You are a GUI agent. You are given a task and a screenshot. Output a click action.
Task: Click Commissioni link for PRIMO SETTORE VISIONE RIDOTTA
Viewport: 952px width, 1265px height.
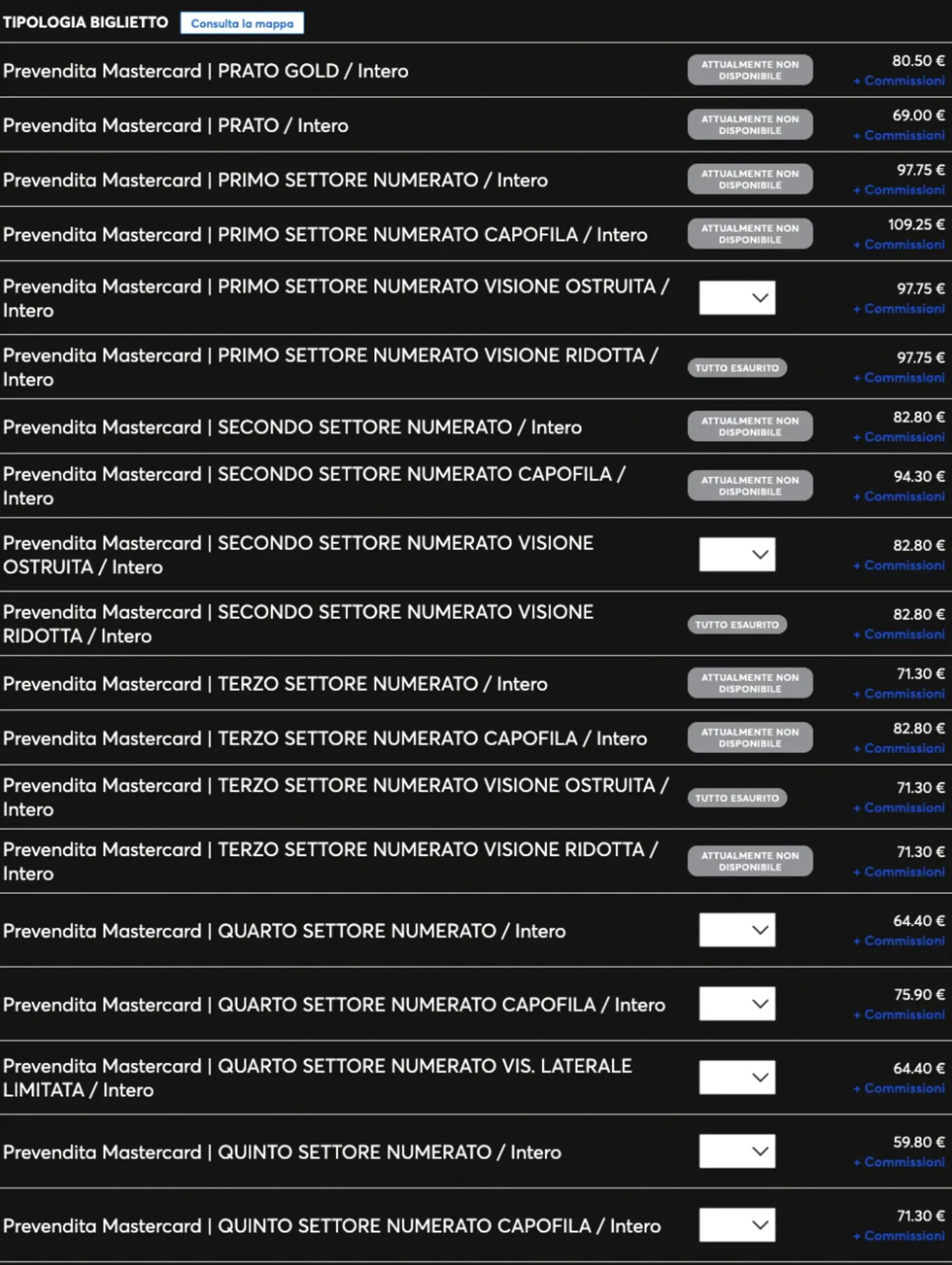click(899, 378)
